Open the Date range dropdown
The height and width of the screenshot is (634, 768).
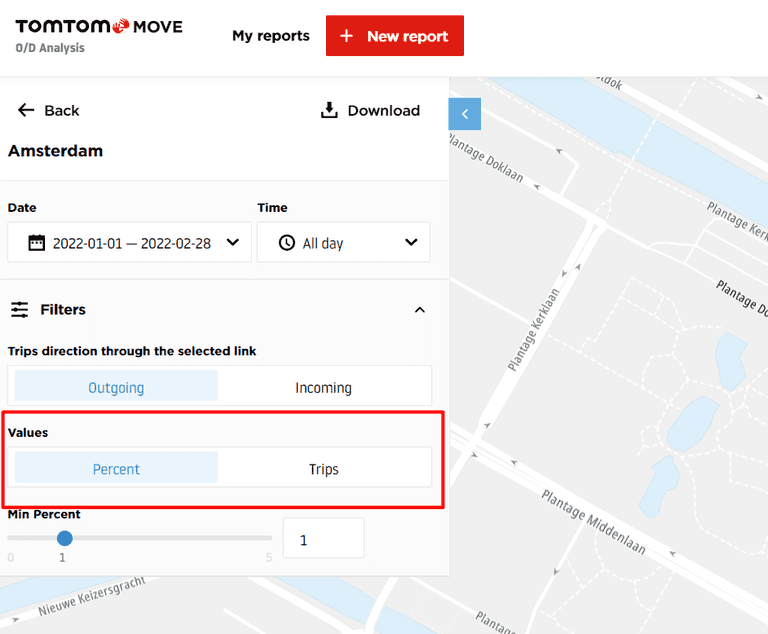tap(130, 243)
